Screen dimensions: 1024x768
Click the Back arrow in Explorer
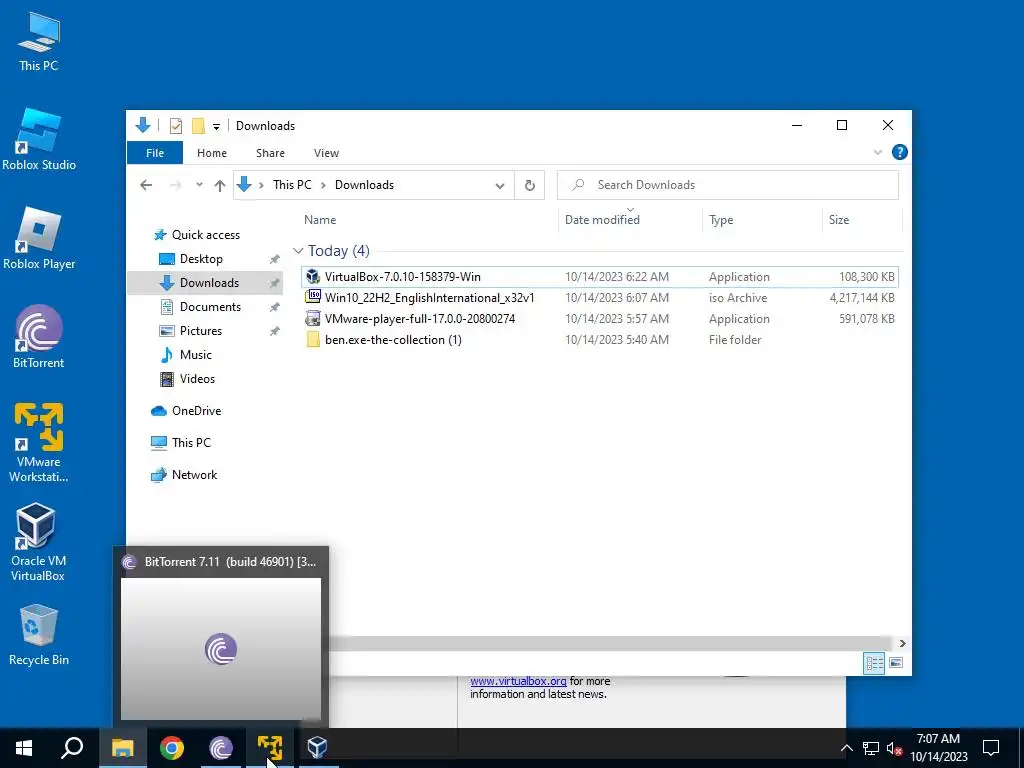coord(146,185)
